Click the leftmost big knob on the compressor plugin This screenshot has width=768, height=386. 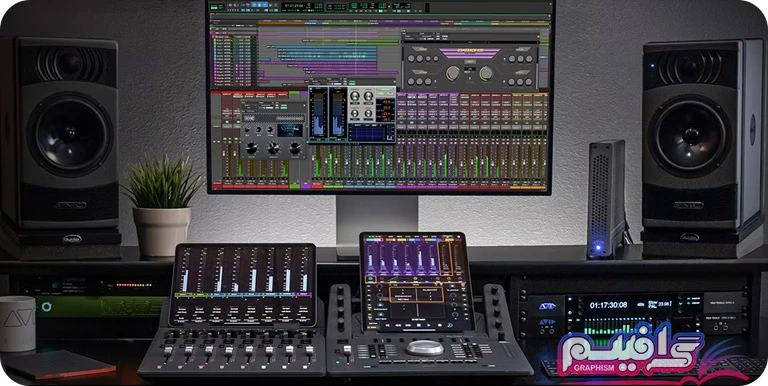pos(251,148)
